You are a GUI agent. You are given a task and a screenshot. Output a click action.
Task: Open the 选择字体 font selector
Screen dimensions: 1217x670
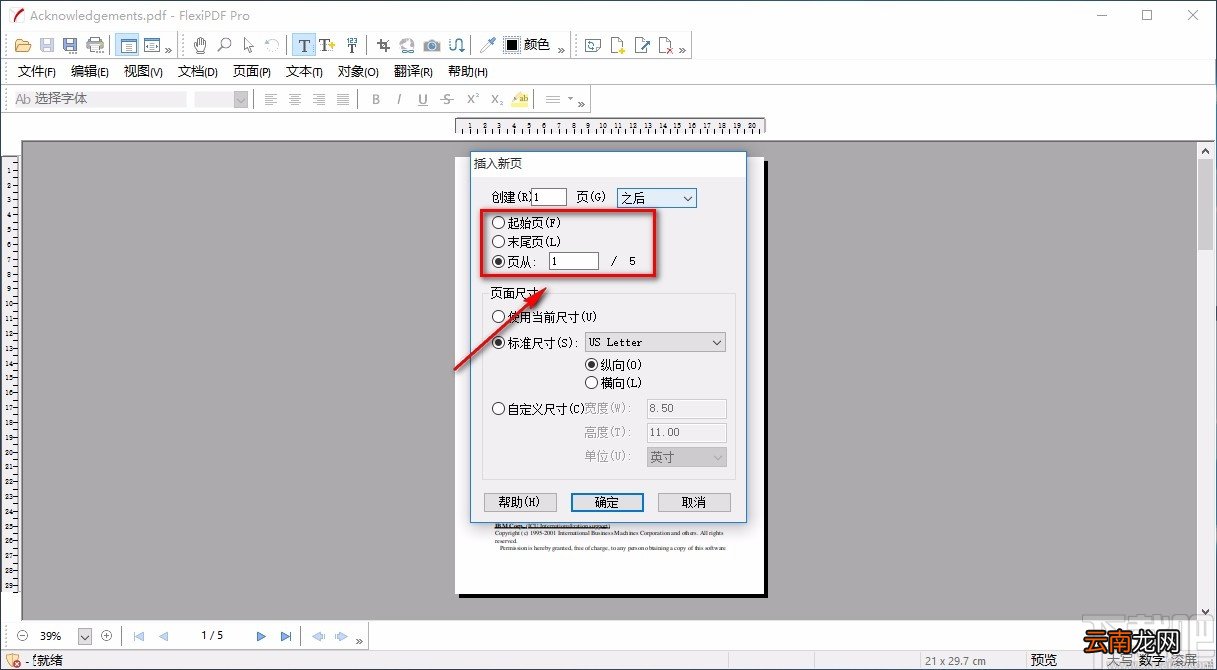100,99
